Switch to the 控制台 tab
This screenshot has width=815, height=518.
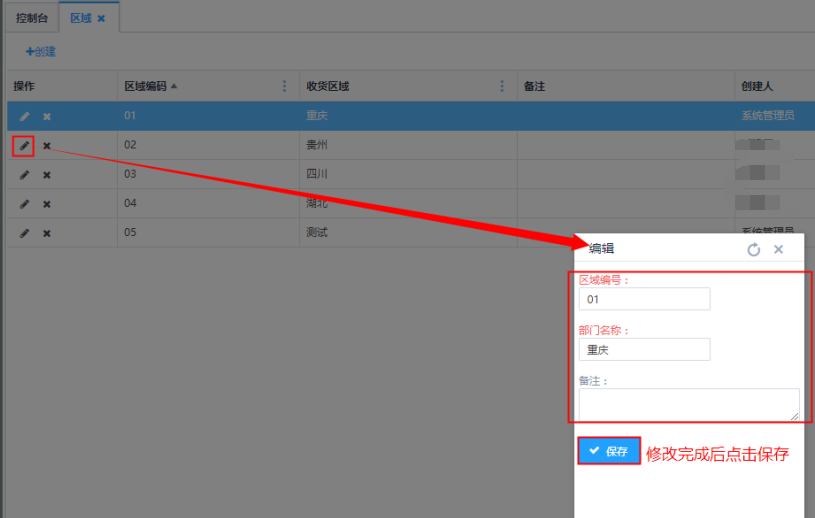[x=32, y=18]
